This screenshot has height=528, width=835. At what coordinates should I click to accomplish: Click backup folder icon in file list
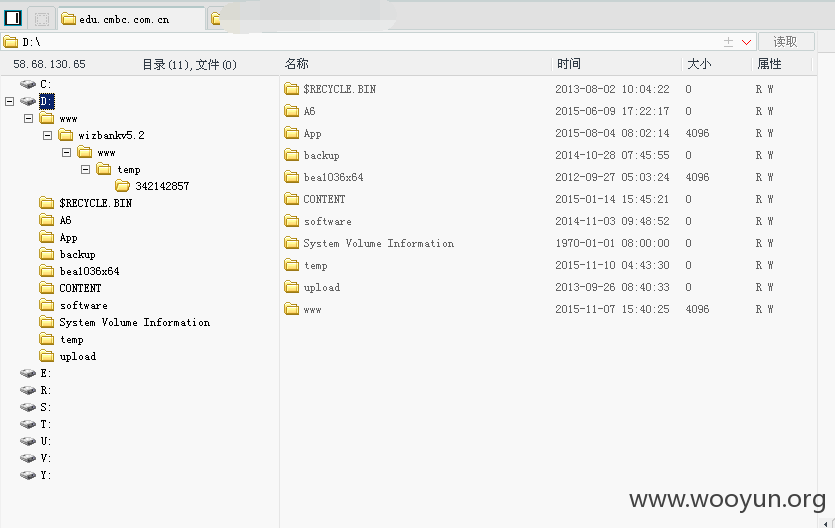click(291, 155)
